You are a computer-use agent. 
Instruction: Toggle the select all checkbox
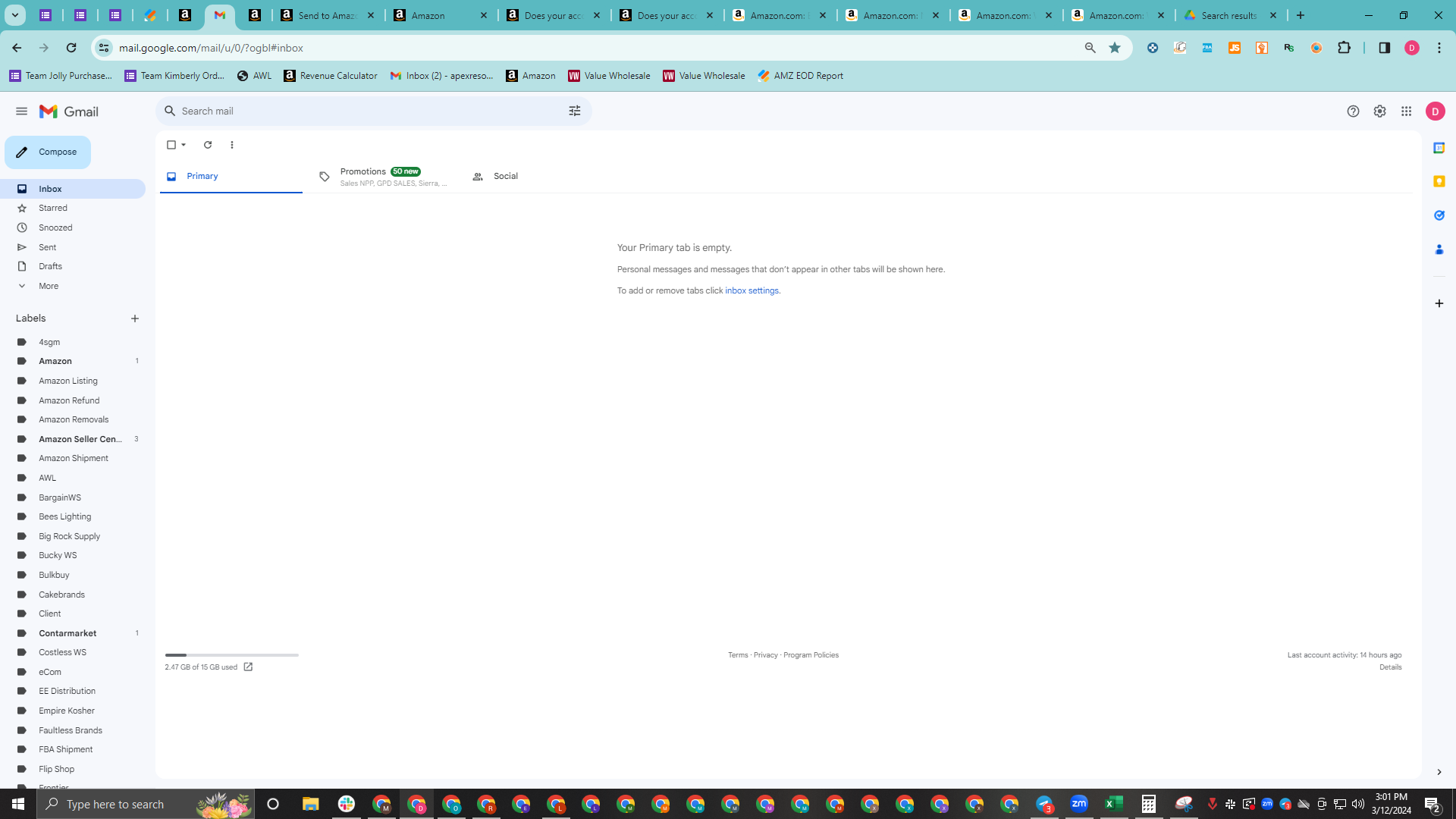pyautogui.click(x=171, y=145)
